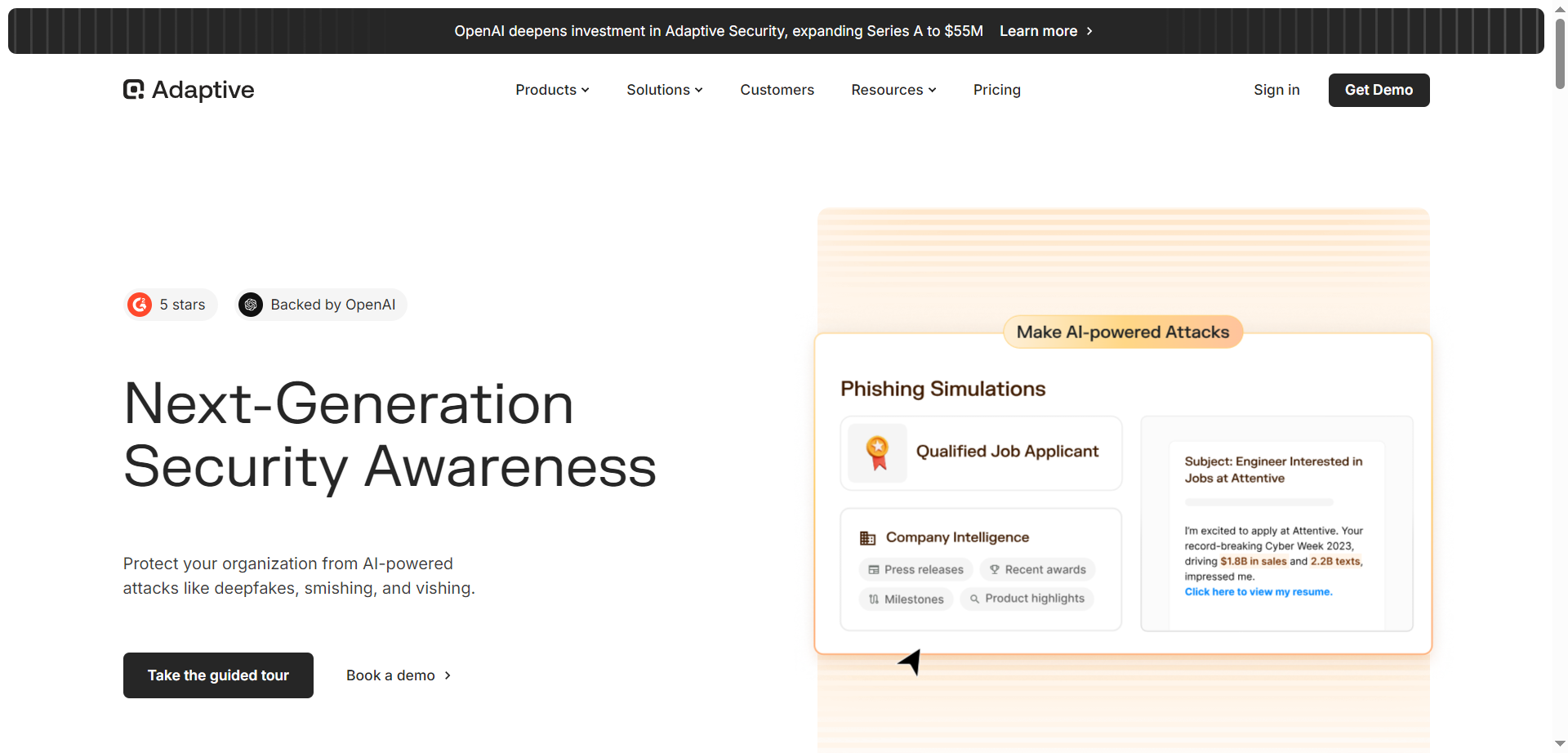Expand the Products dropdown chevron
The width and height of the screenshot is (1568, 753).
tap(585, 90)
